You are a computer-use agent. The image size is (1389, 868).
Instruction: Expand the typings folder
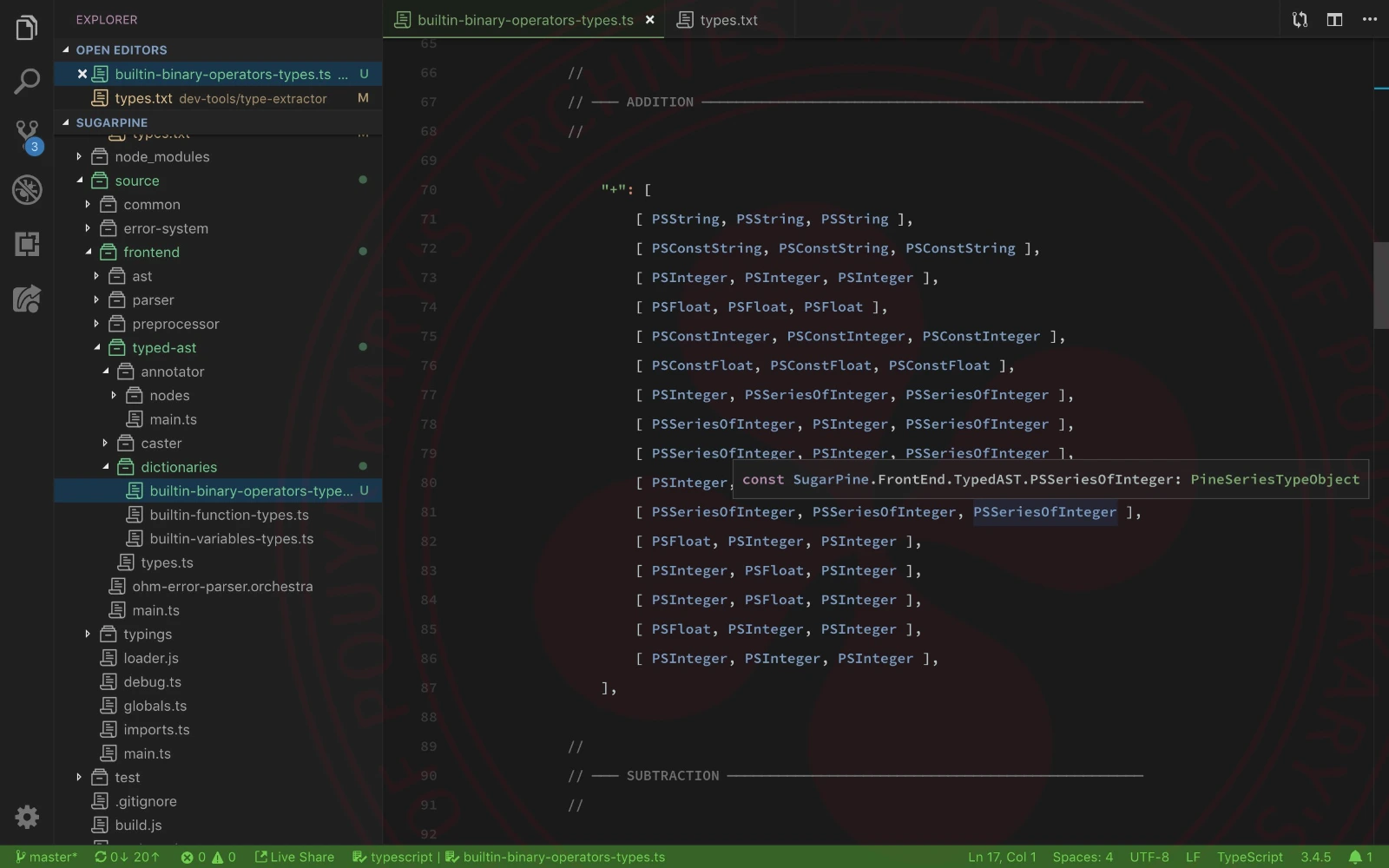147,635
